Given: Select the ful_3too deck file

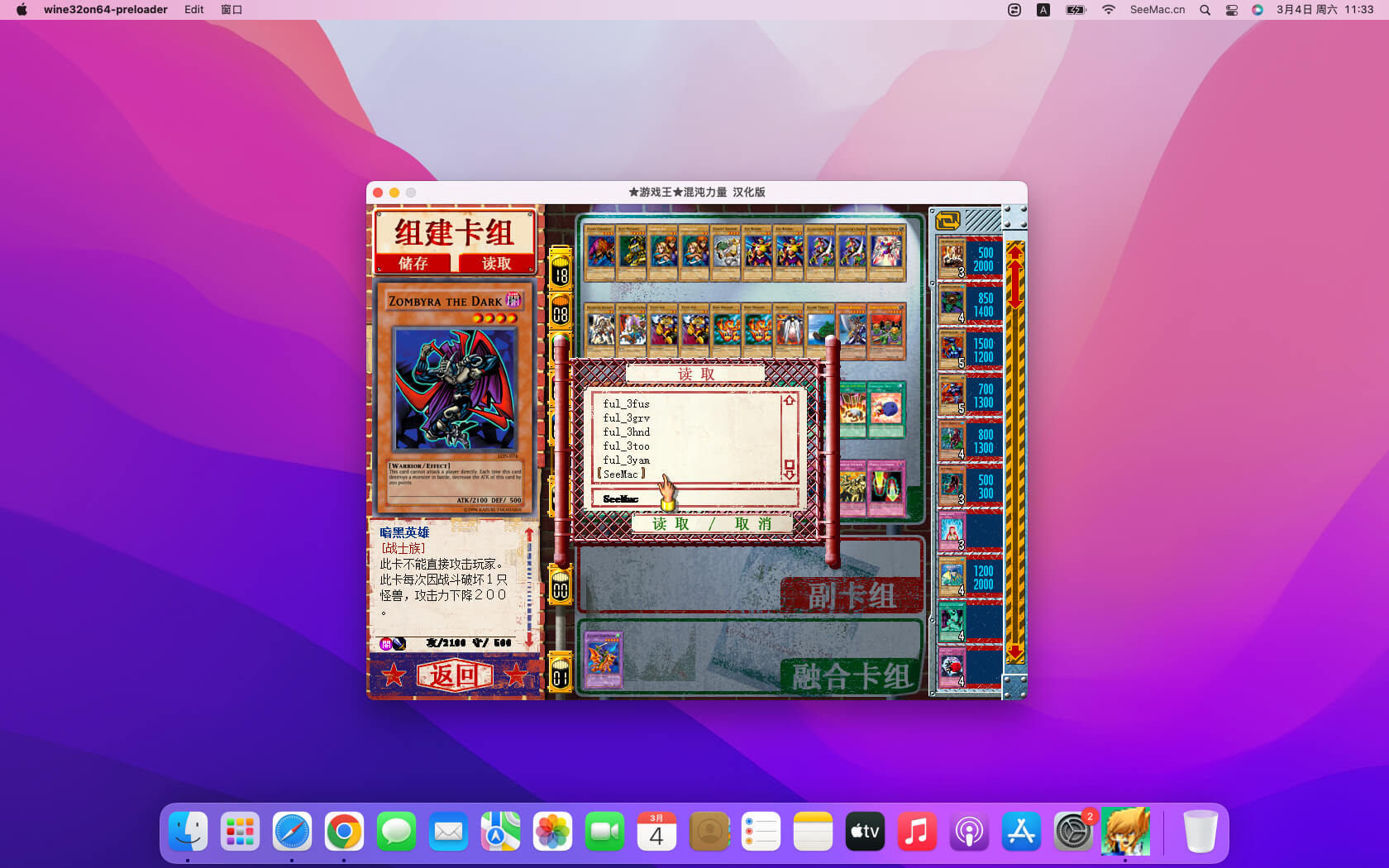Looking at the screenshot, I should click(626, 446).
